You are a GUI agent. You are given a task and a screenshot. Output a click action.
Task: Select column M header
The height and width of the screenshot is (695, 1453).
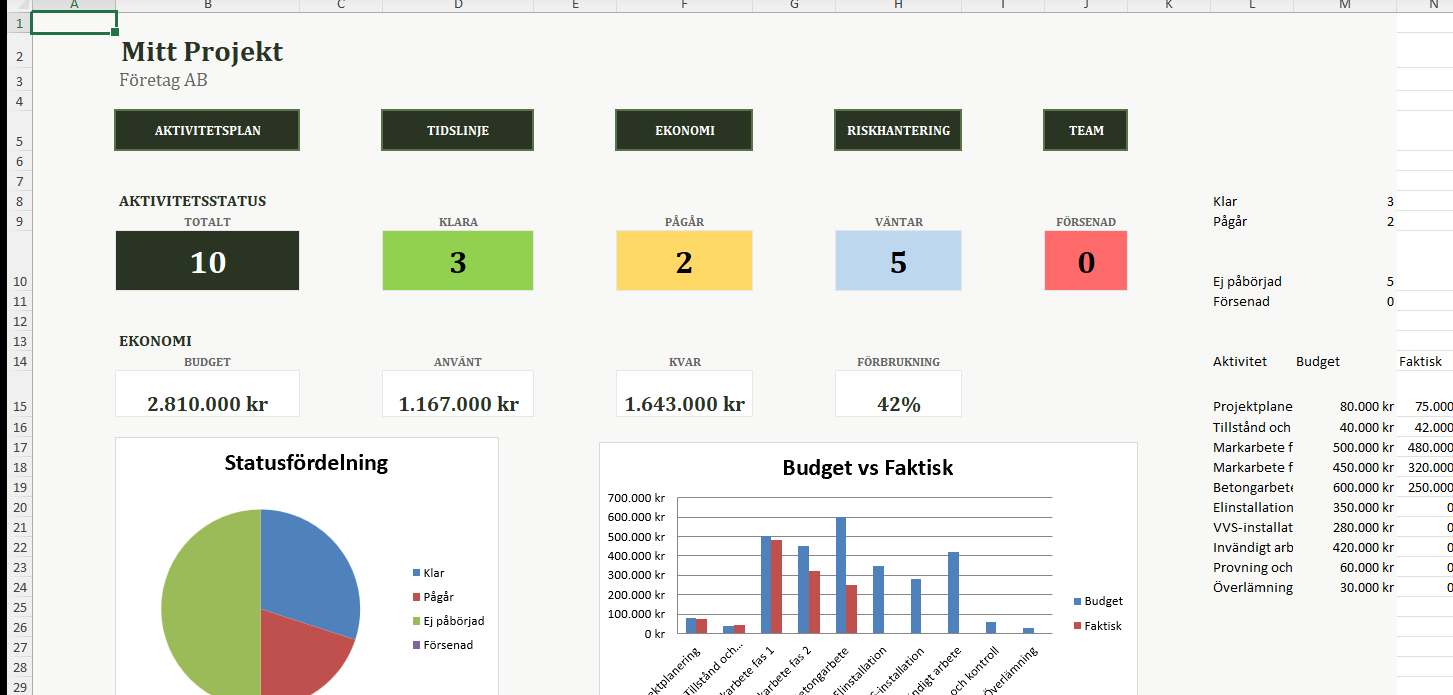pyautogui.click(x=1344, y=5)
